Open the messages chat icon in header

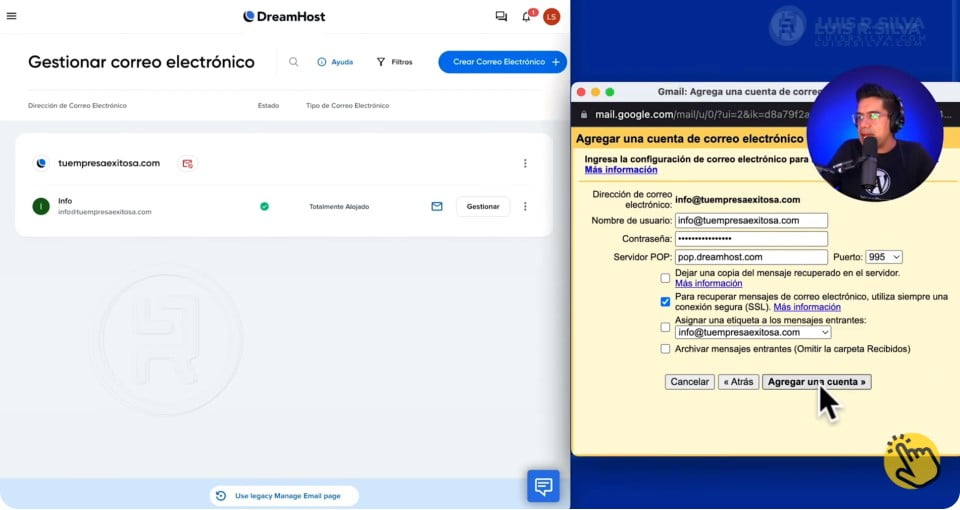tap(501, 17)
